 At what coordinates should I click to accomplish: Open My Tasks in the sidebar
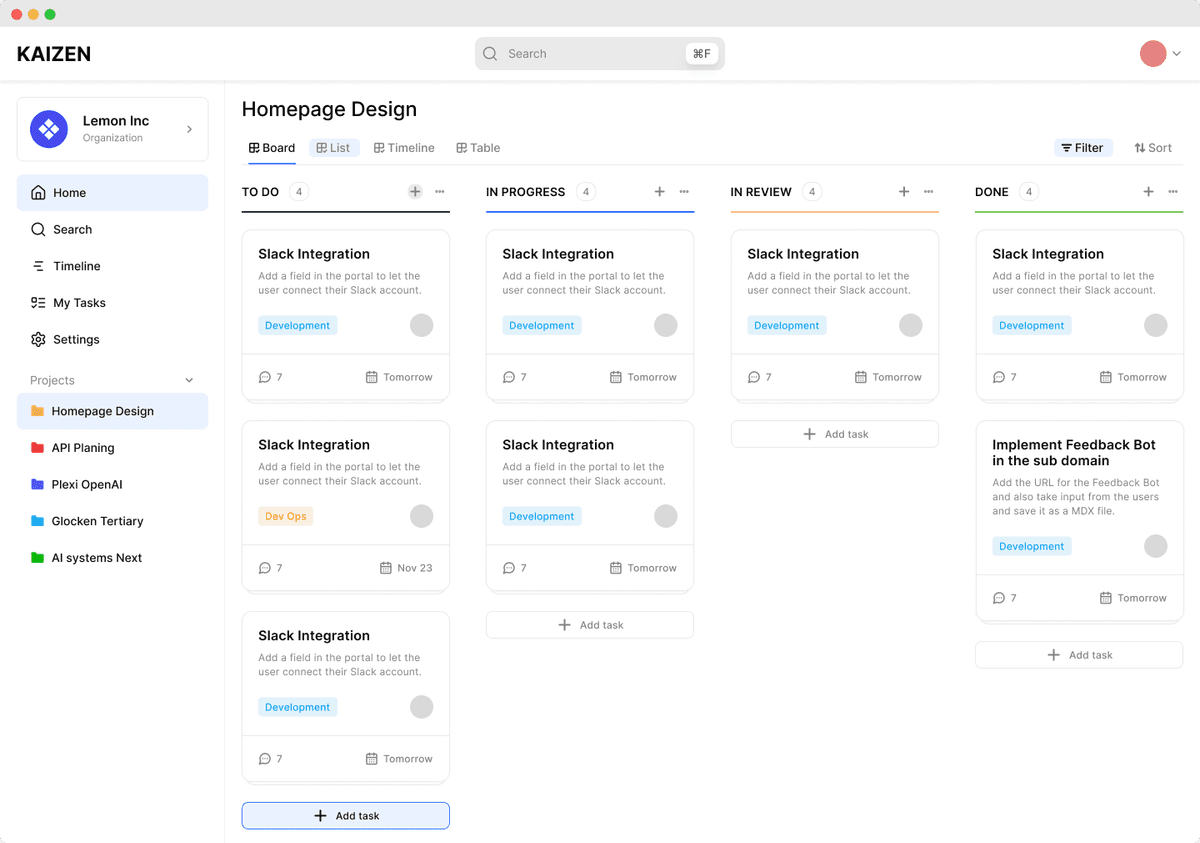tap(112, 303)
